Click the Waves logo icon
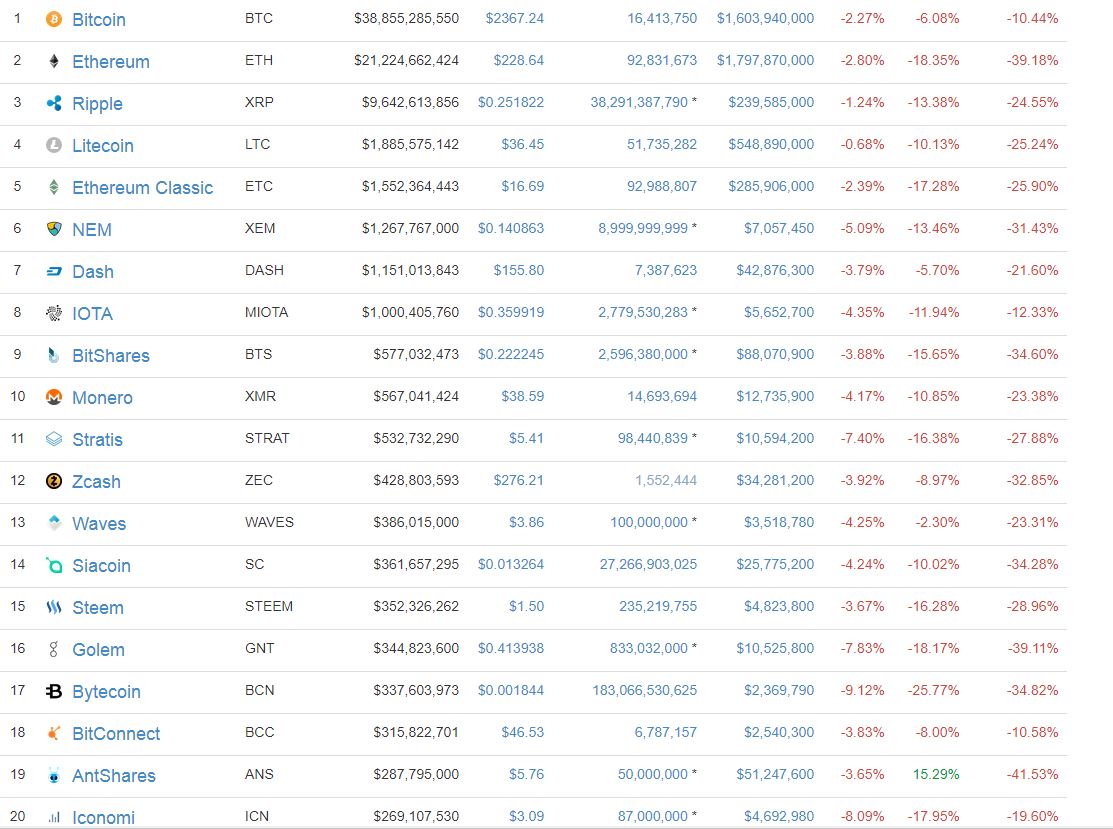 point(54,522)
